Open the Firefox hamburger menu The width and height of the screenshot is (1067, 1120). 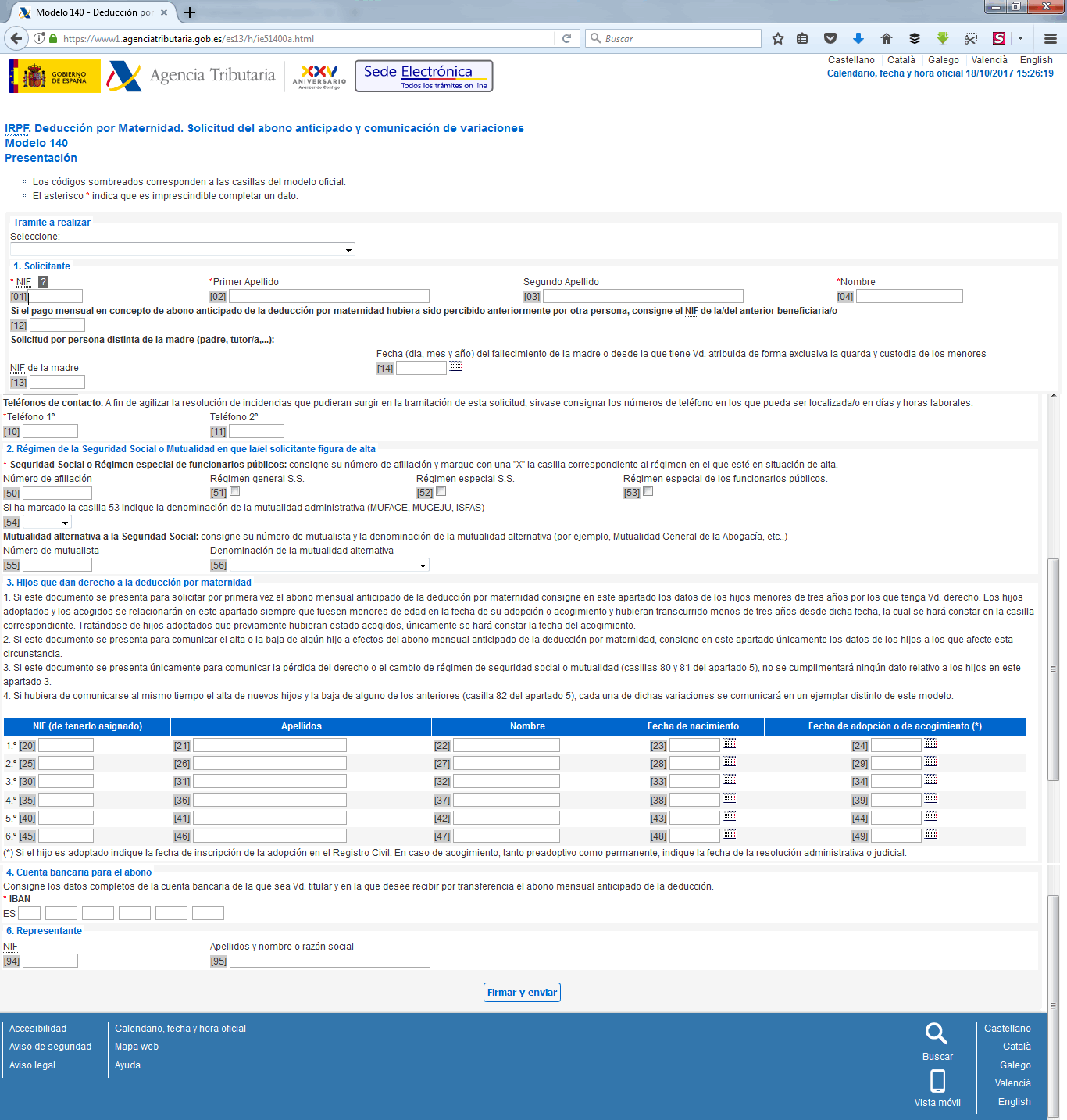click(x=1051, y=38)
